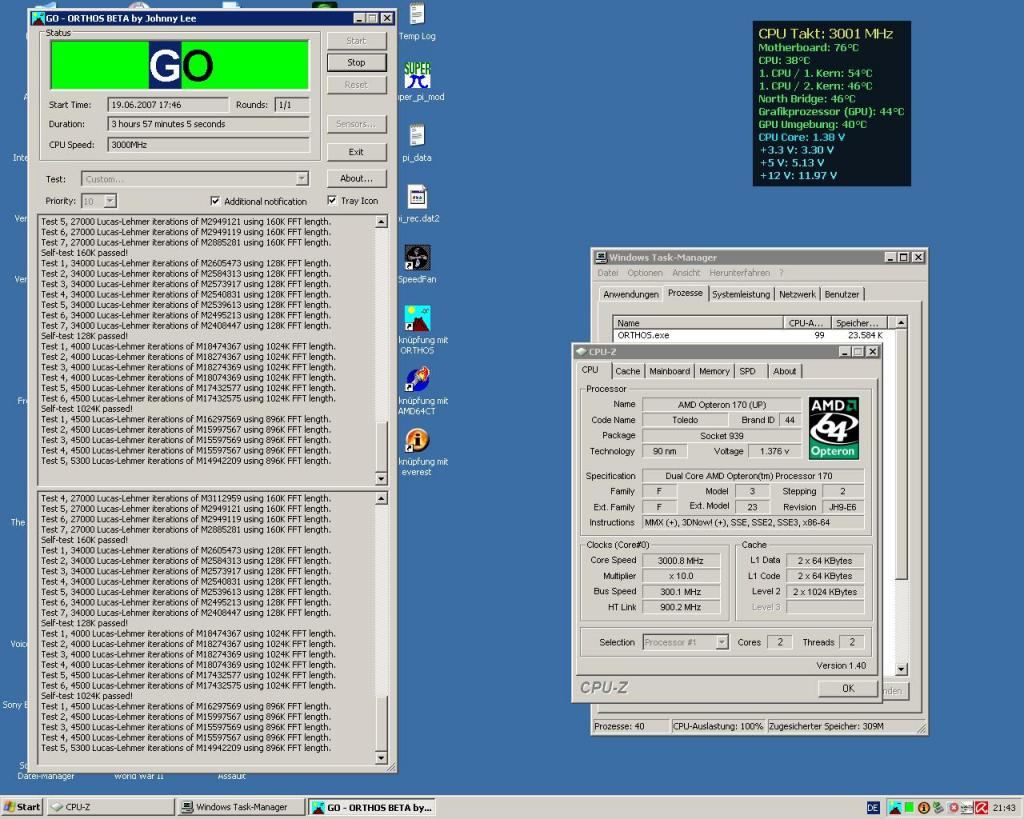Click OK in the CPU-Z window
Screen dimensions: 1024x819
pyautogui.click(x=848, y=688)
